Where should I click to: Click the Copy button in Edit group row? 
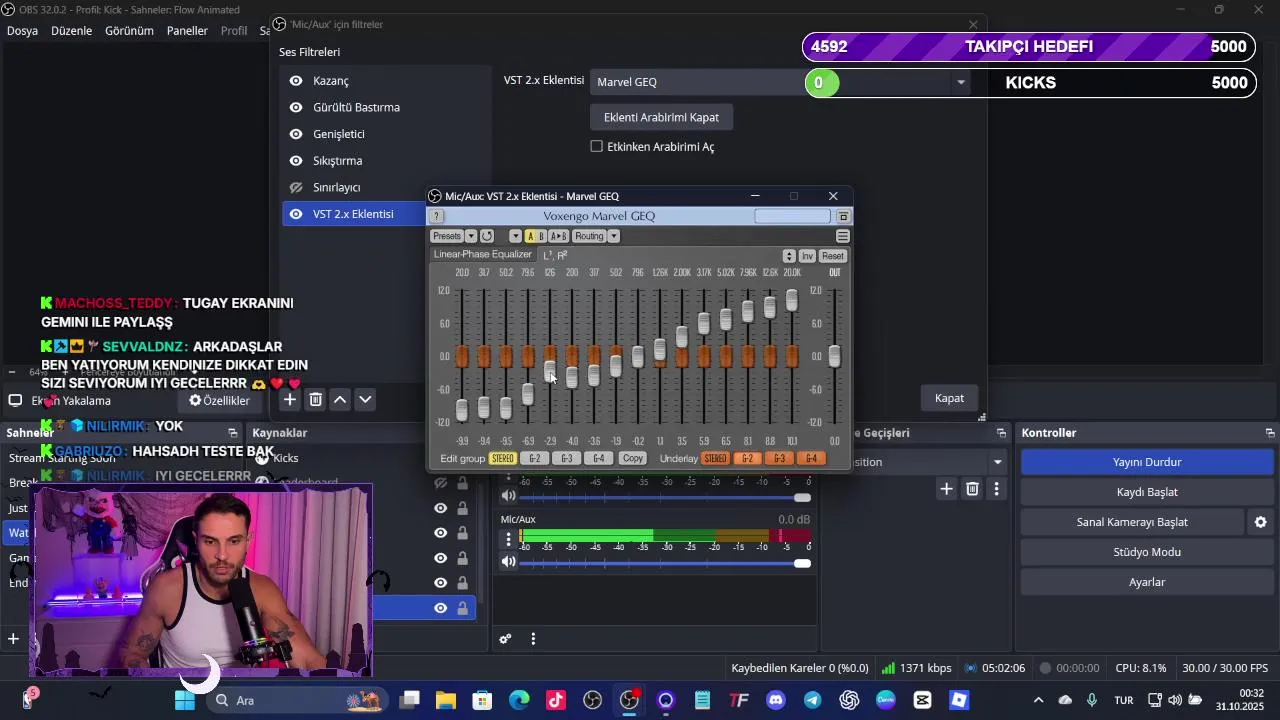tap(633, 459)
